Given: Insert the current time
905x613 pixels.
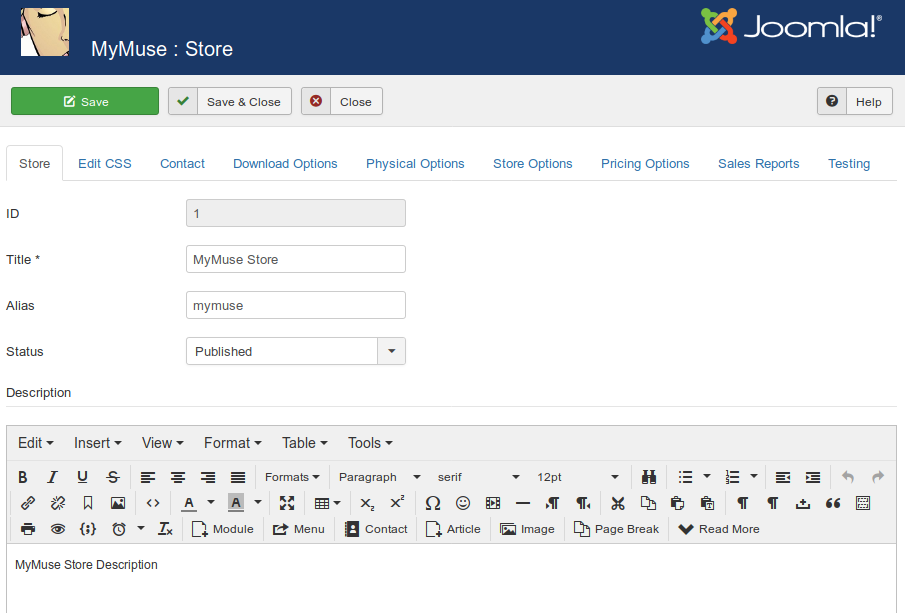Looking at the screenshot, I should (x=119, y=529).
